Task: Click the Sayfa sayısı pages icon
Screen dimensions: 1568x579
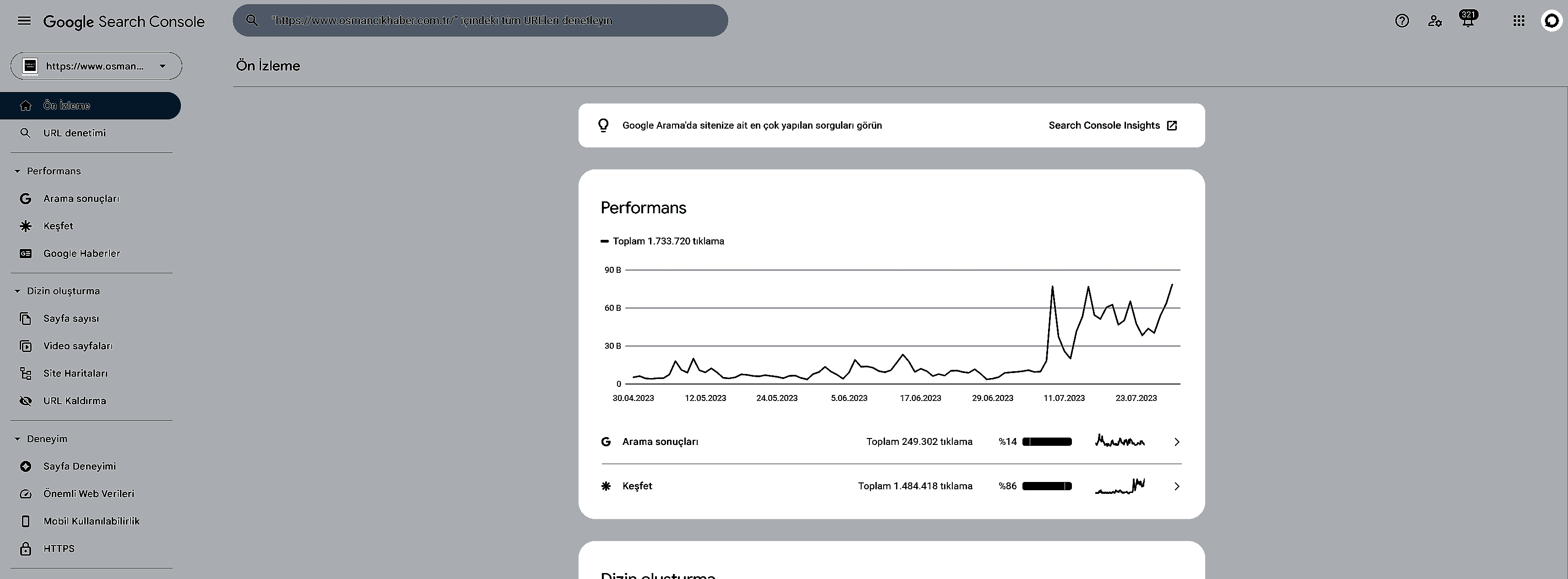Action: tap(26, 319)
